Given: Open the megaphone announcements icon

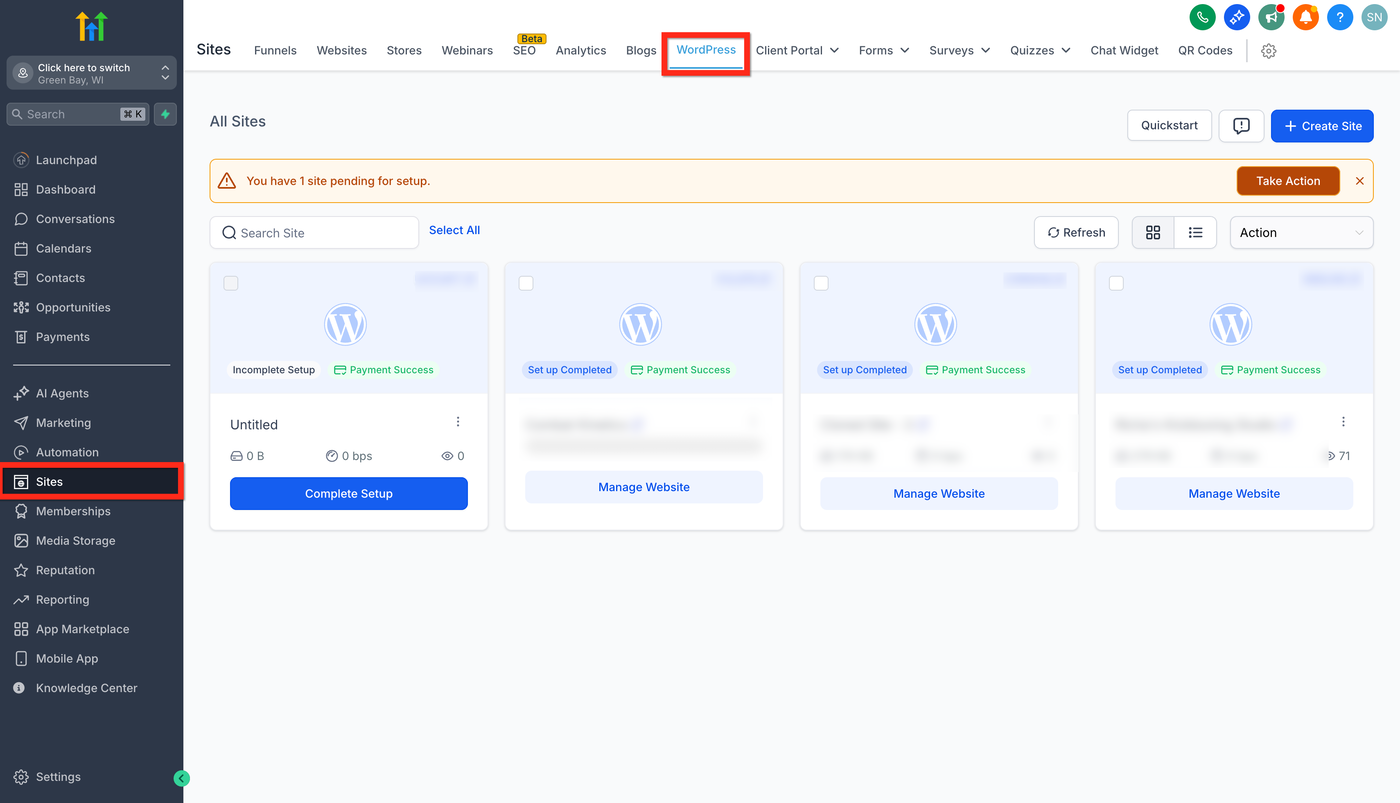Looking at the screenshot, I should point(1271,17).
